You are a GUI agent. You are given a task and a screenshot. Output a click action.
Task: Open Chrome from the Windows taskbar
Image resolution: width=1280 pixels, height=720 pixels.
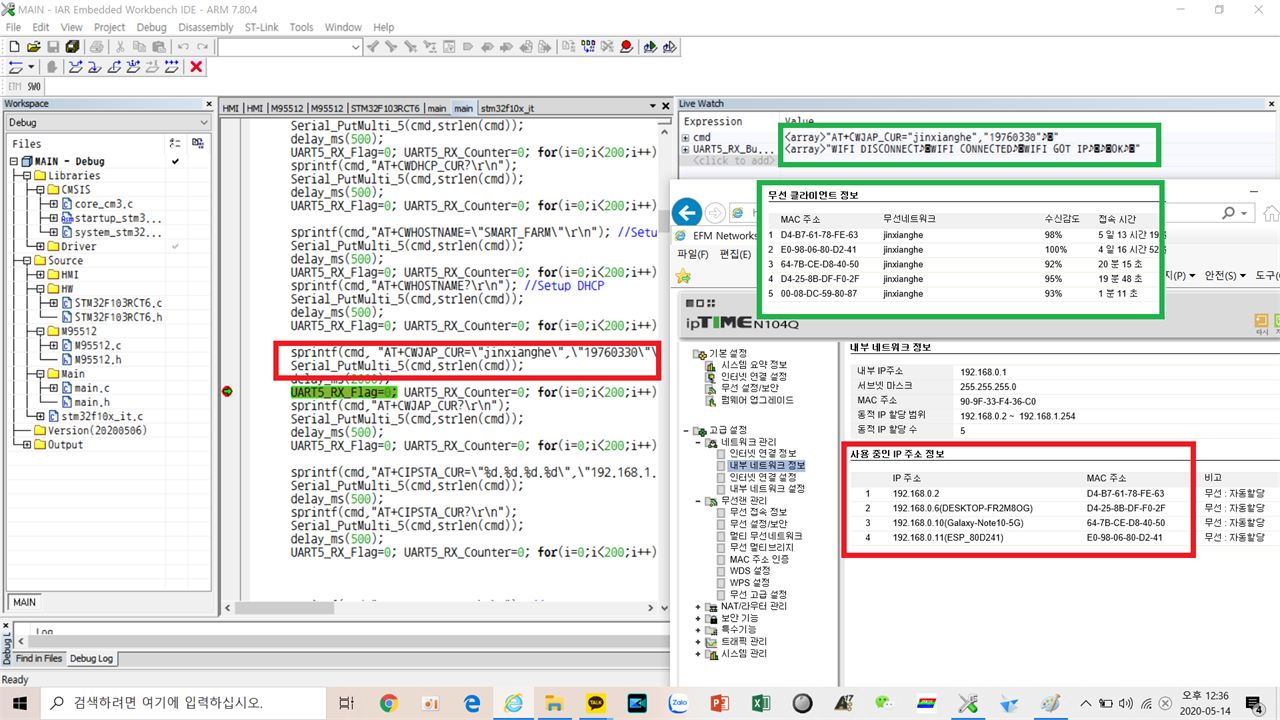click(389, 703)
